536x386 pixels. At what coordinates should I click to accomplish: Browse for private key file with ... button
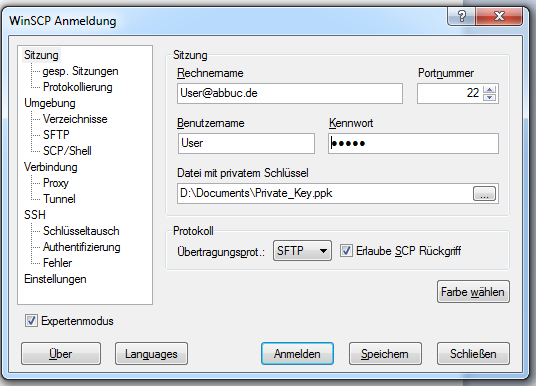tap(484, 194)
